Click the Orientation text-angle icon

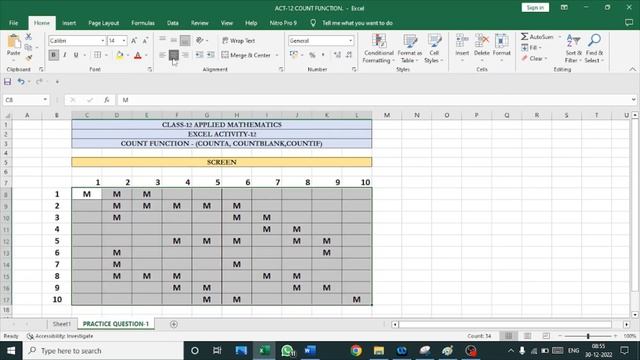(x=200, y=40)
